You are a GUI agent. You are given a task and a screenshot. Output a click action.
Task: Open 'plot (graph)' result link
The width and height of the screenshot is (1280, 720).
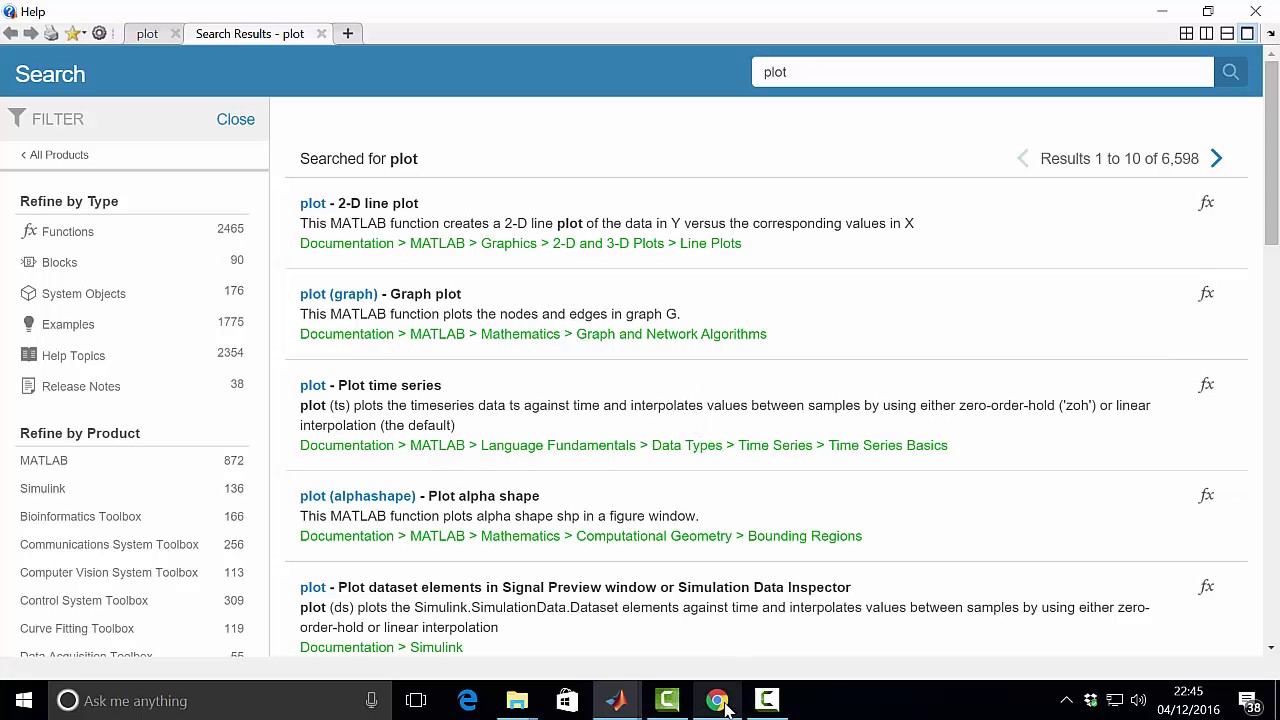point(339,294)
